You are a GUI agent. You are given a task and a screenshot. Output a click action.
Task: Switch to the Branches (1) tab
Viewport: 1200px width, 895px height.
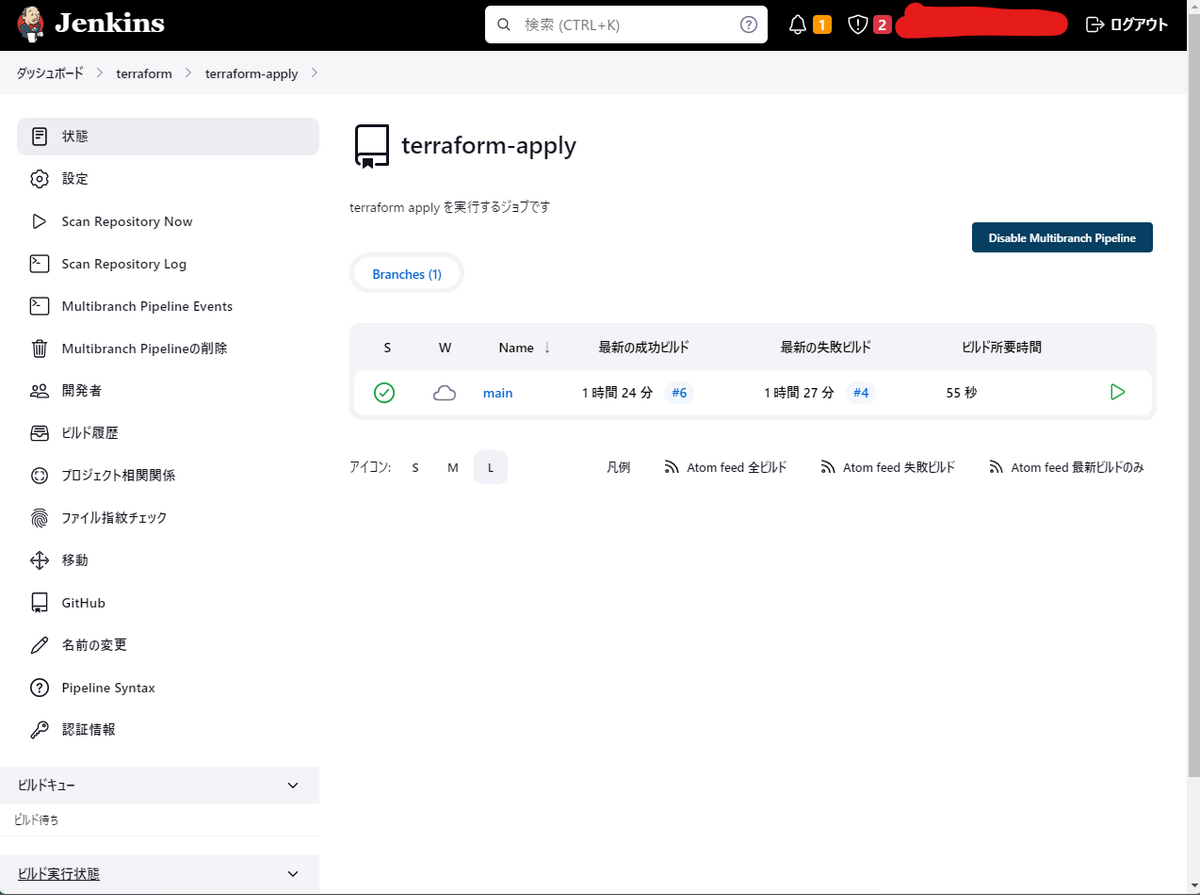(x=407, y=274)
